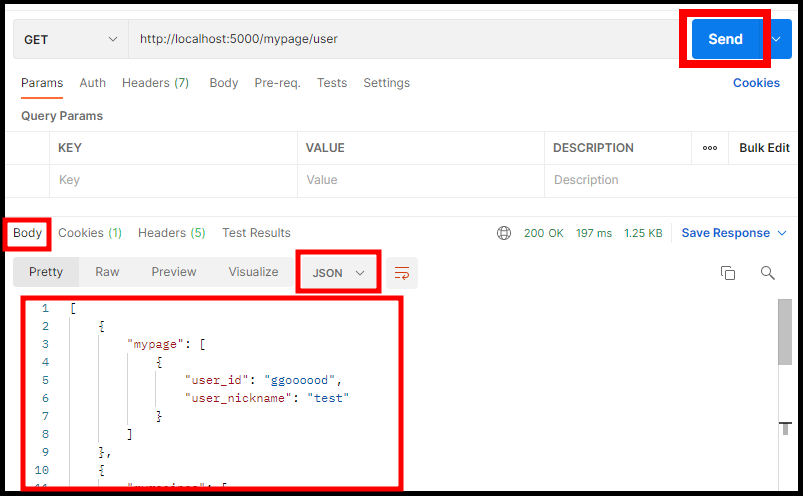The width and height of the screenshot is (803, 496).
Task: Open the request Headers (7) tab
Action: 155,83
